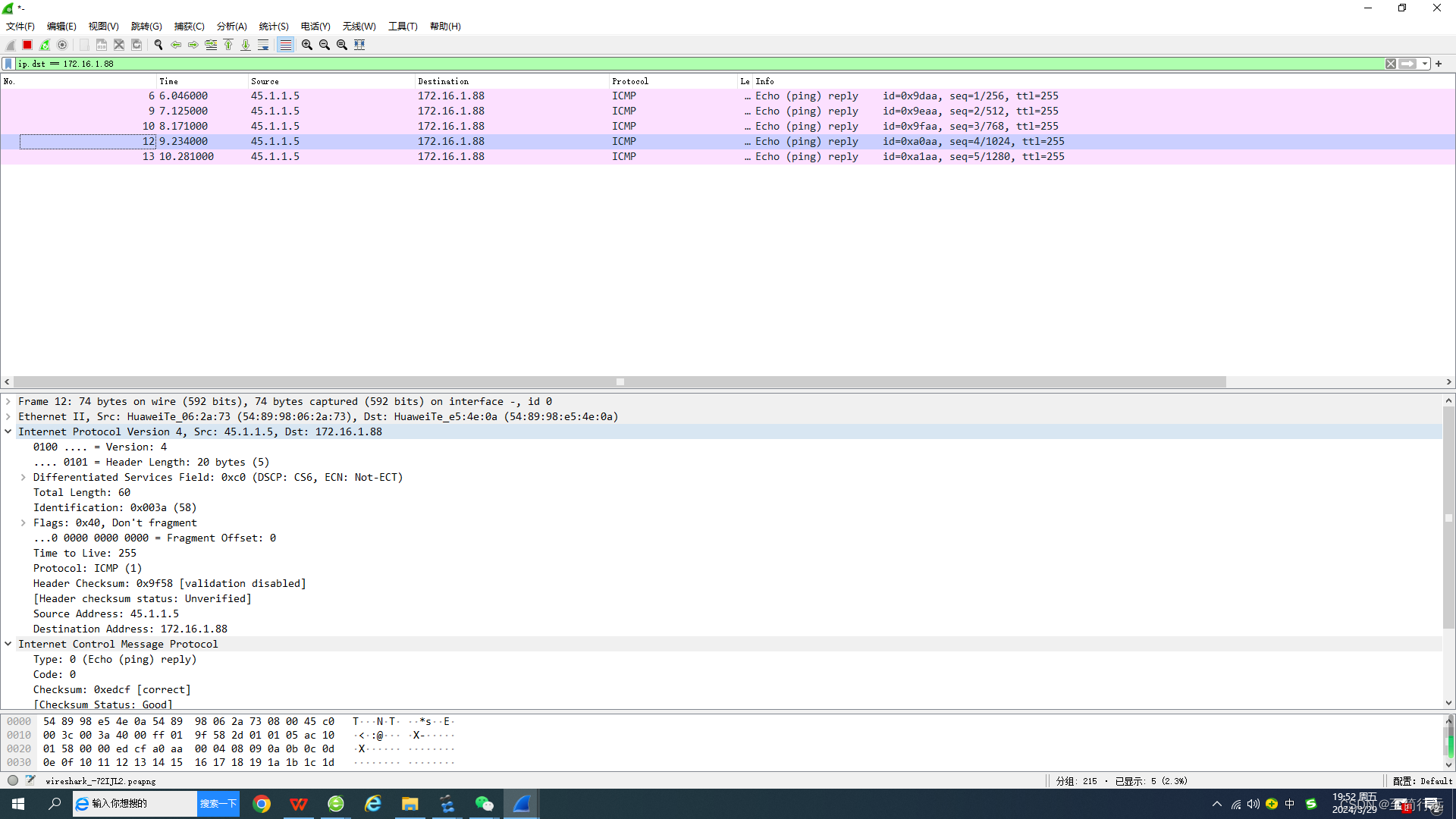Add a filter button plus icon

click(1439, 64)
